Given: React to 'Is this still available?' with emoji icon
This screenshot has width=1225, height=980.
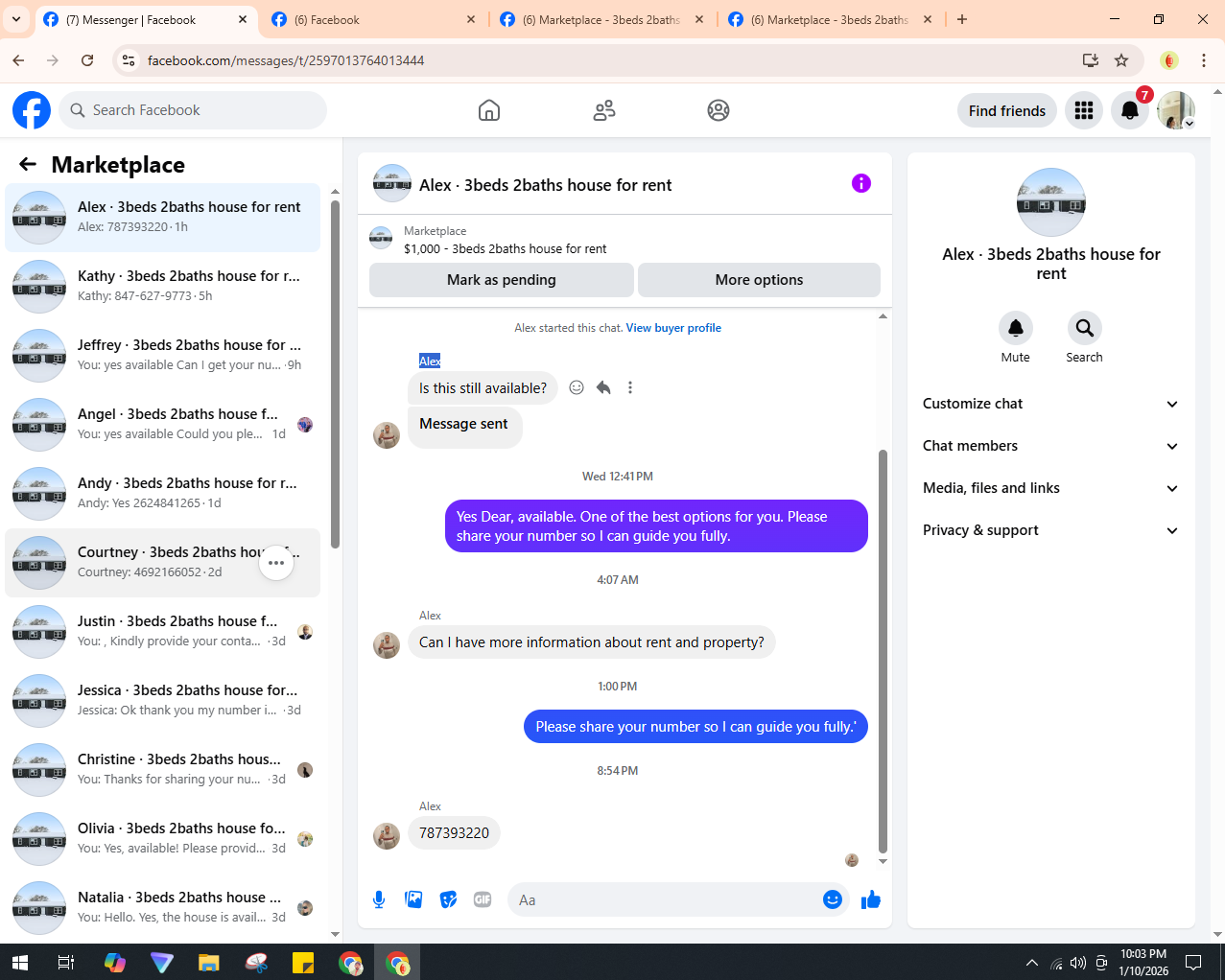Looking at the screenshot, I should pos(577,387).
